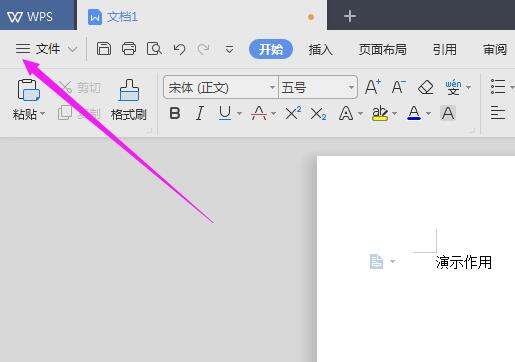The height and width of the screenshot is (362, 515).
Task: Toggle Underline formatting
Action: [x=225, y=113]
